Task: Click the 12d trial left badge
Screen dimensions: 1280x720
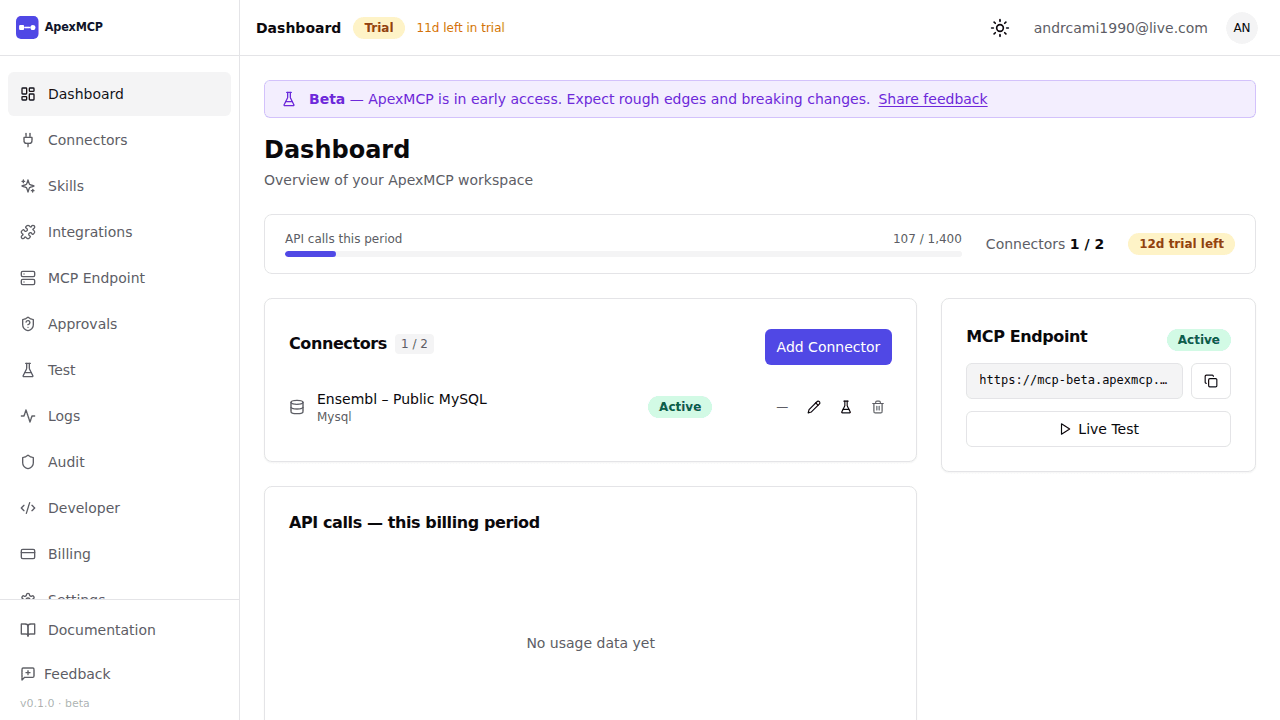Action: 1181,244
